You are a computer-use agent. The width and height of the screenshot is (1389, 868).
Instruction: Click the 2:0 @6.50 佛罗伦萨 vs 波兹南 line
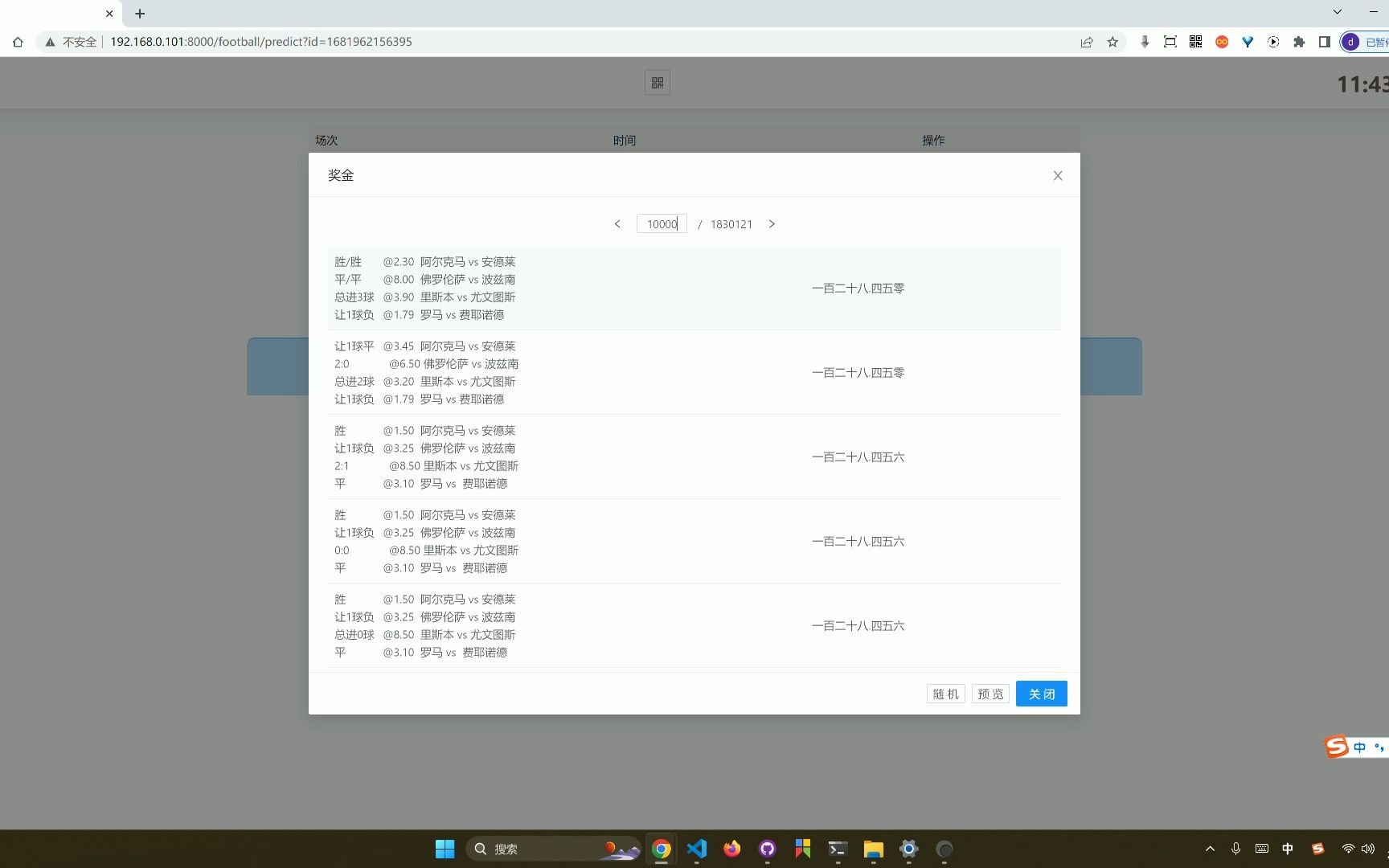[427, 364]
